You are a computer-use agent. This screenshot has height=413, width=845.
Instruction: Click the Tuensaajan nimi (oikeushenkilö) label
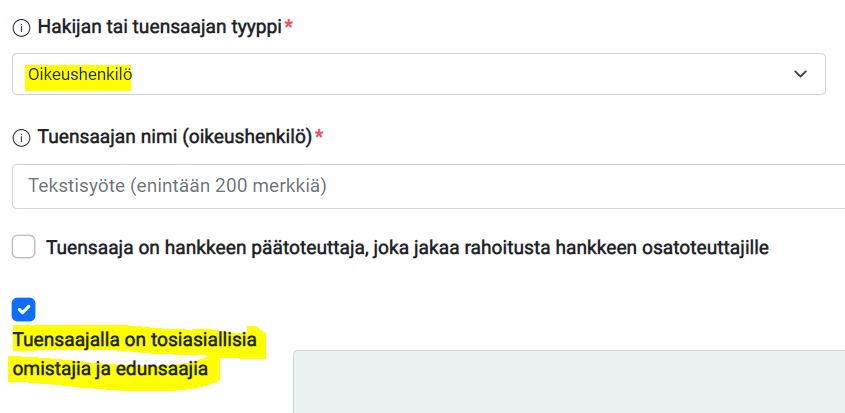(175, 137)
